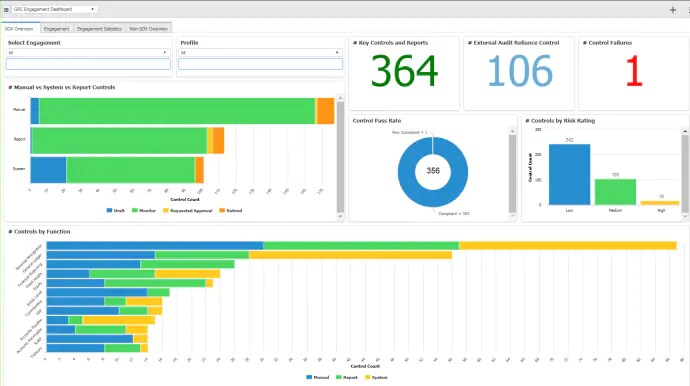This screenshot has height=386, width=690.
Task: Toggle the Requested Approval legend swatch
Action: pos(165,210)
